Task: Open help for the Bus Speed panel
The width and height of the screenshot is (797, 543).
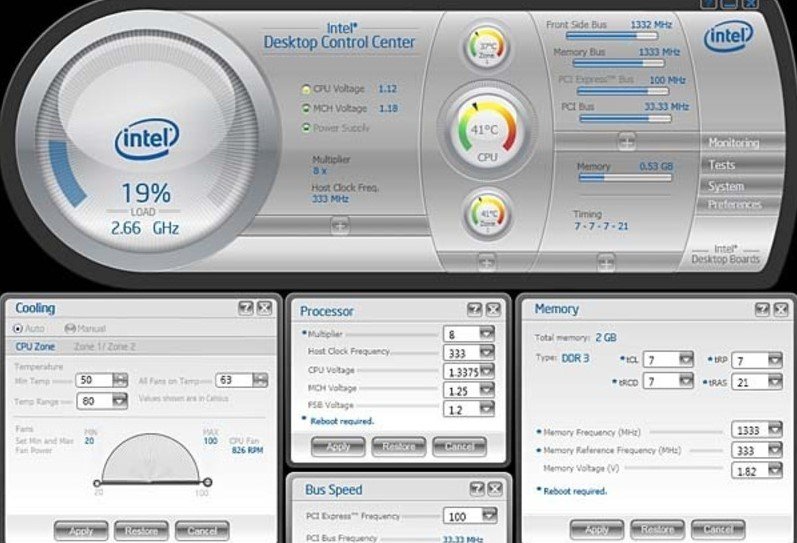Action: [x=477, y=489]
